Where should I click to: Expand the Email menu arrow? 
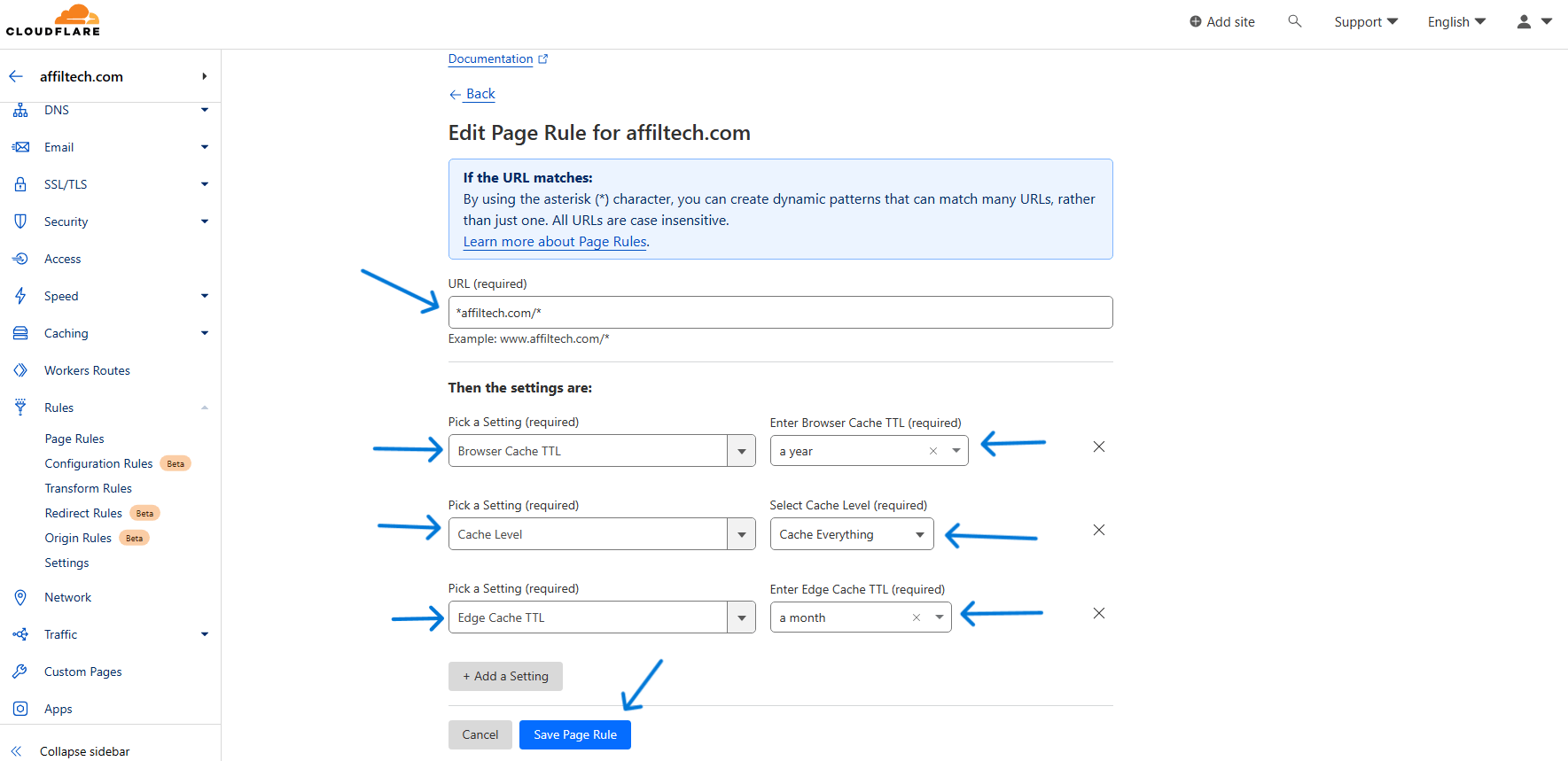[x=205, y=147]
